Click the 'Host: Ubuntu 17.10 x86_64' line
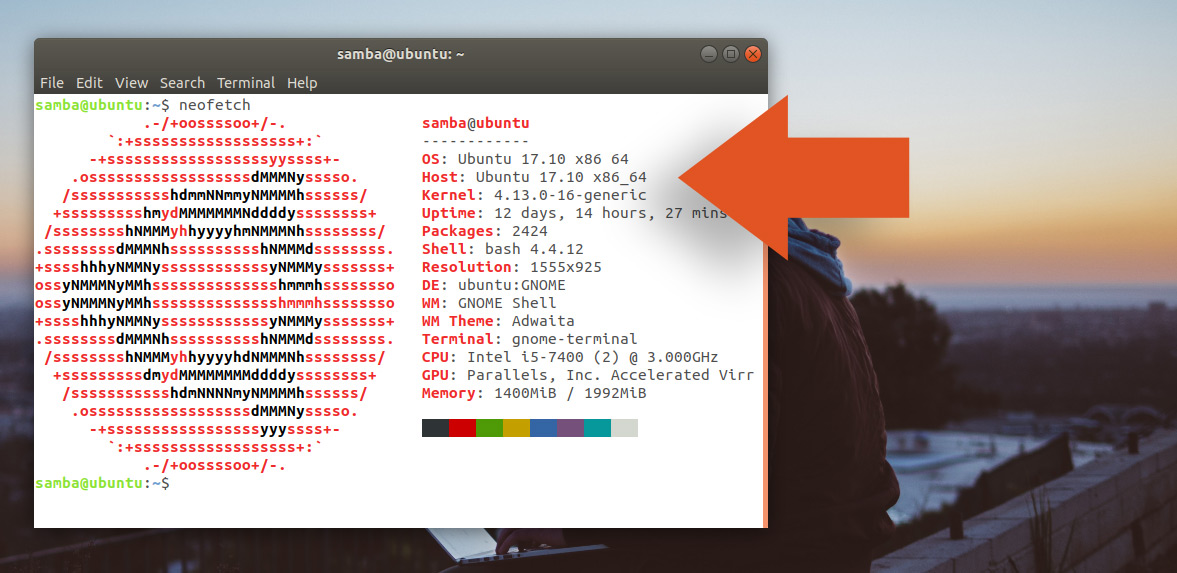This screenshot has height=573, width=1177. click(x=534, y=177)
